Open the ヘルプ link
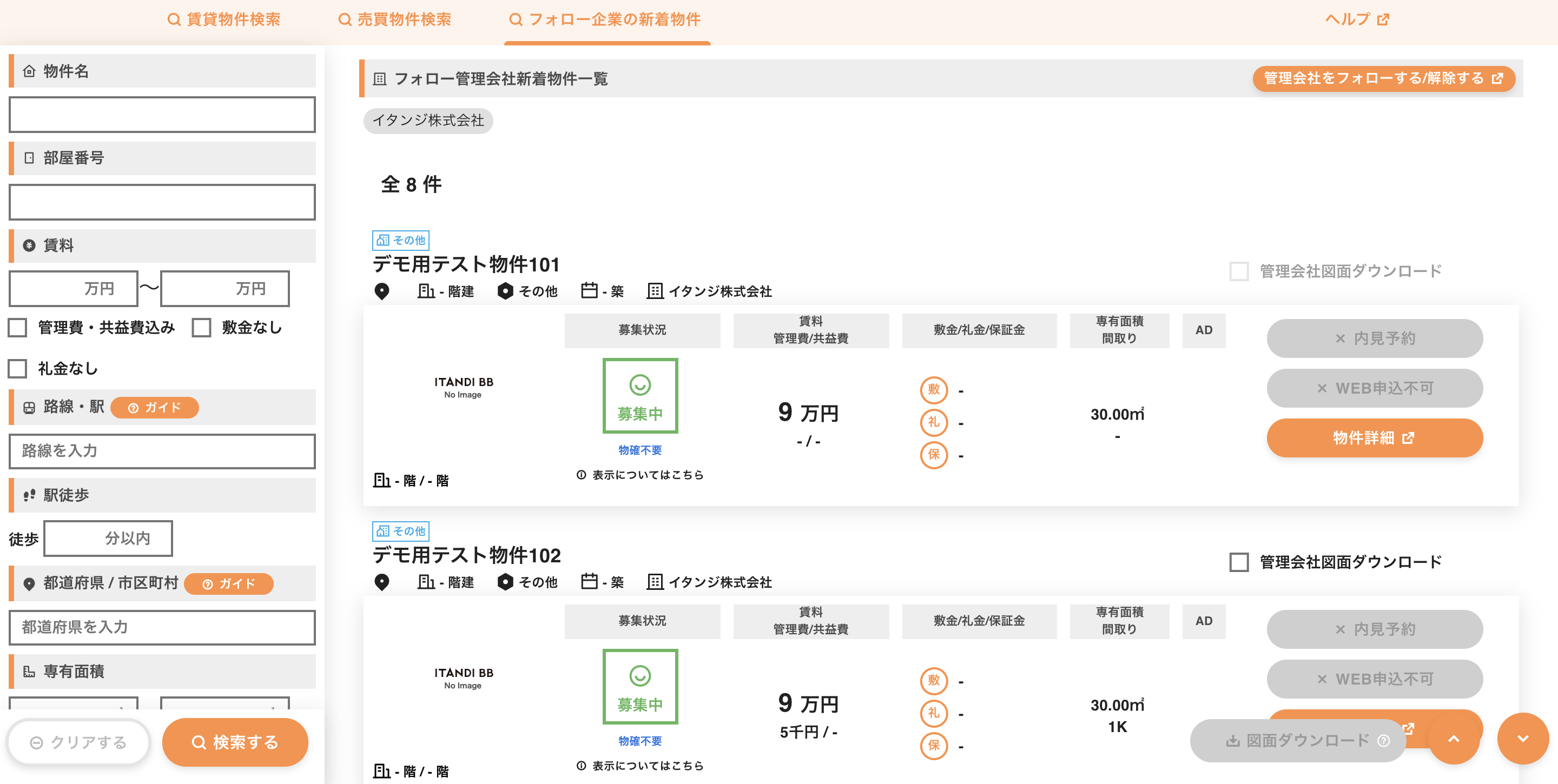 tap(1357, 19)
